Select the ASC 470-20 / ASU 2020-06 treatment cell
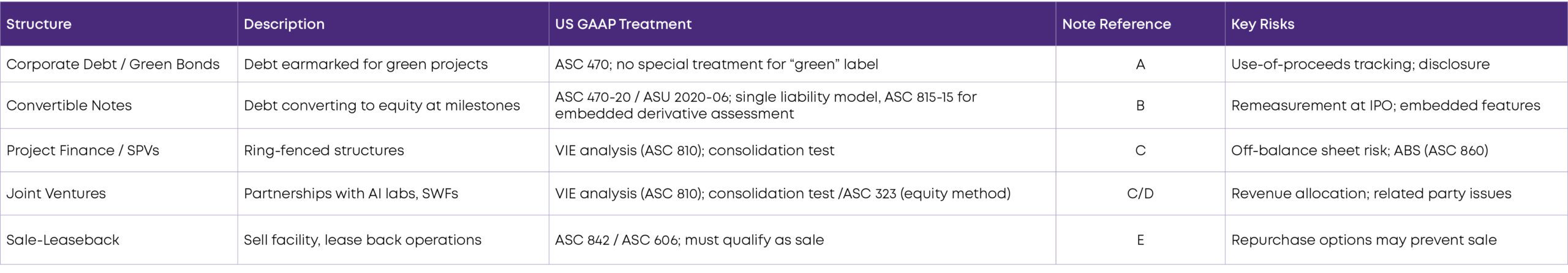Viewport: 1568px width, 273px height. [x=766, y=106]
